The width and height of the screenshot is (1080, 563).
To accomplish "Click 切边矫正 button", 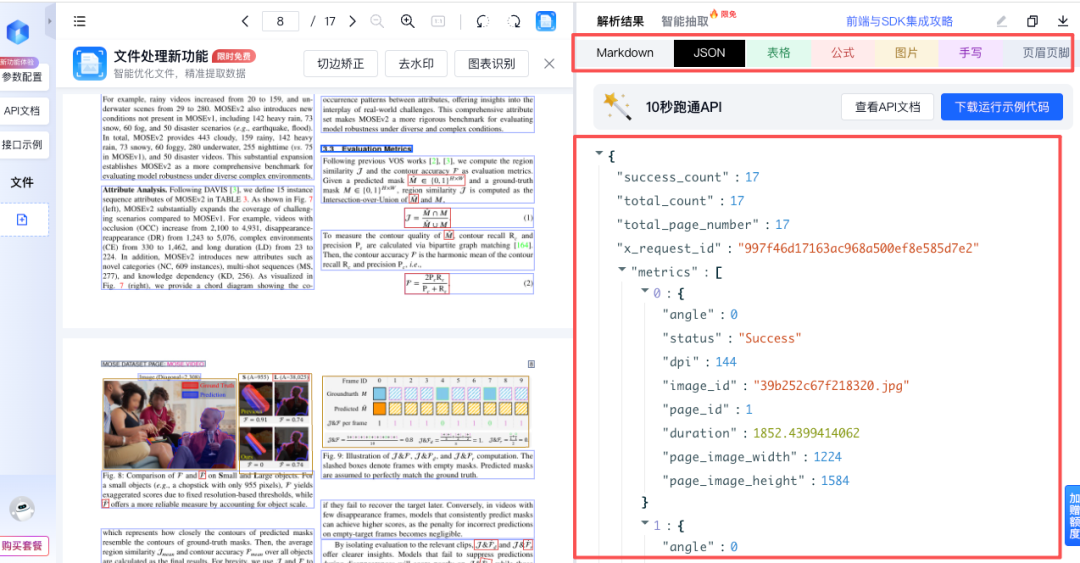I will tap(340, 63).
